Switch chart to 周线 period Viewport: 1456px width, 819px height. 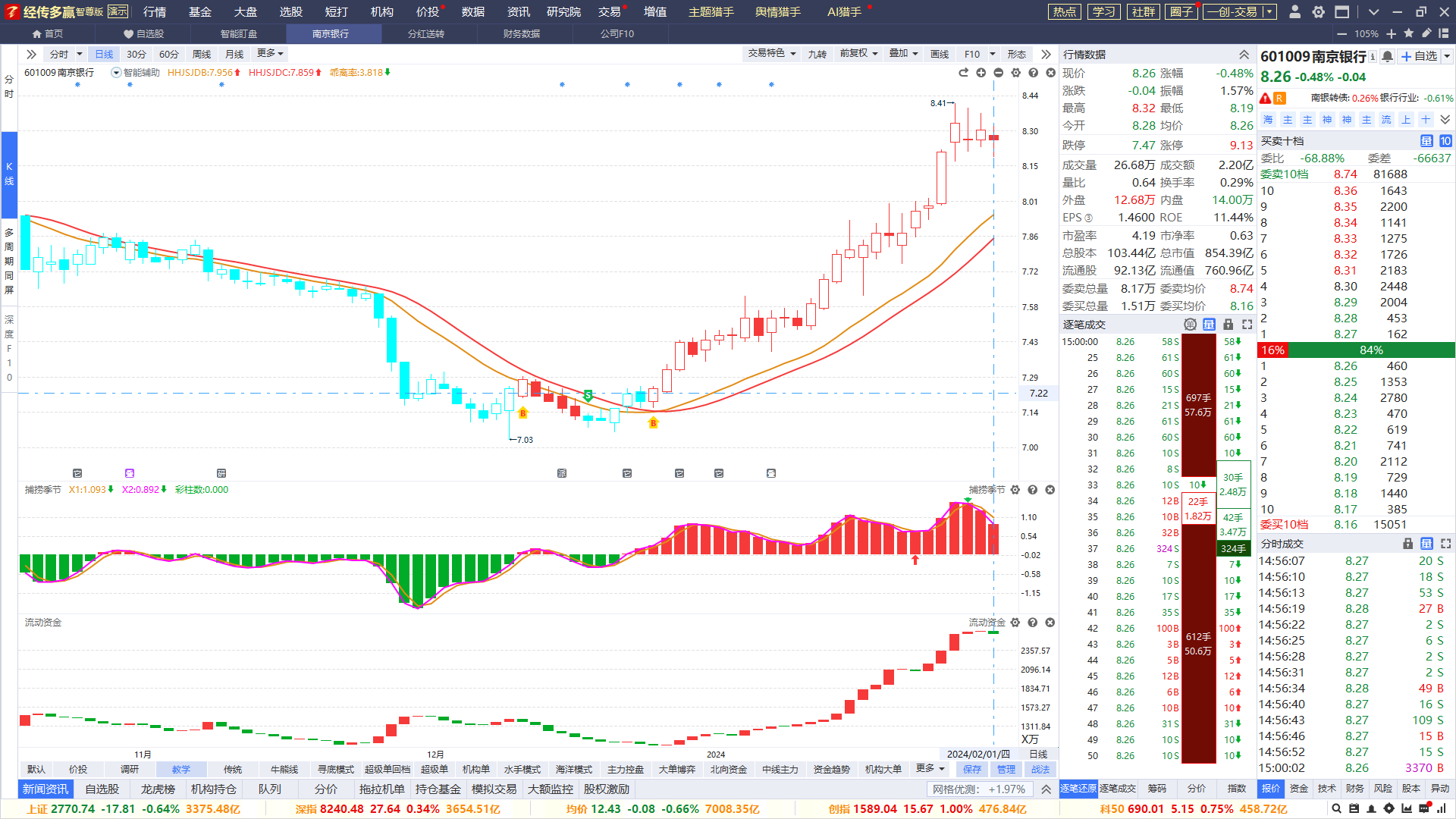click(x=202, y=54)
